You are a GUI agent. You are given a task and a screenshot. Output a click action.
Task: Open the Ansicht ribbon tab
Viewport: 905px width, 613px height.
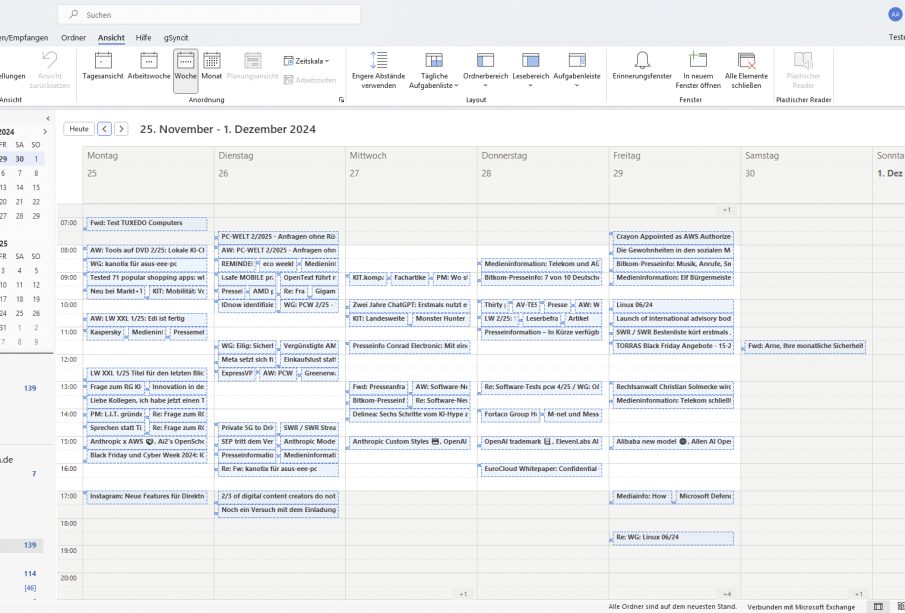point(111,38)
